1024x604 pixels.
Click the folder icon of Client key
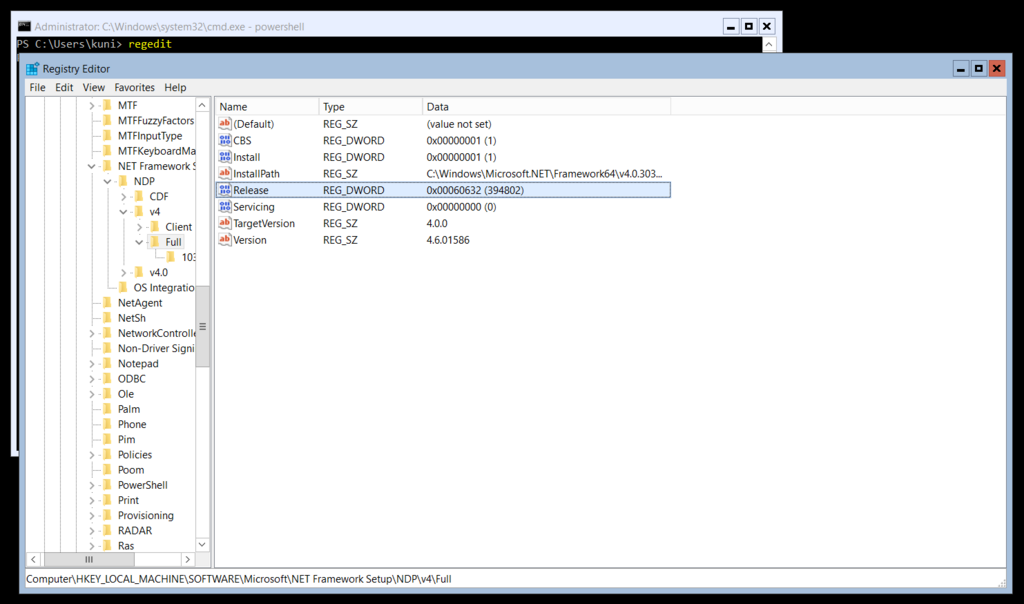[x=155, y=227]
